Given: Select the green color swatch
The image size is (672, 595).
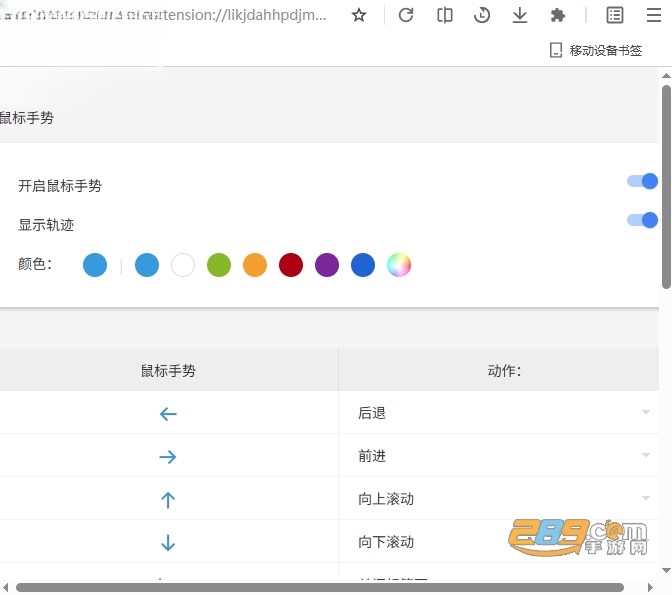Looking at the screenshot, I should [x=219, y=265].
